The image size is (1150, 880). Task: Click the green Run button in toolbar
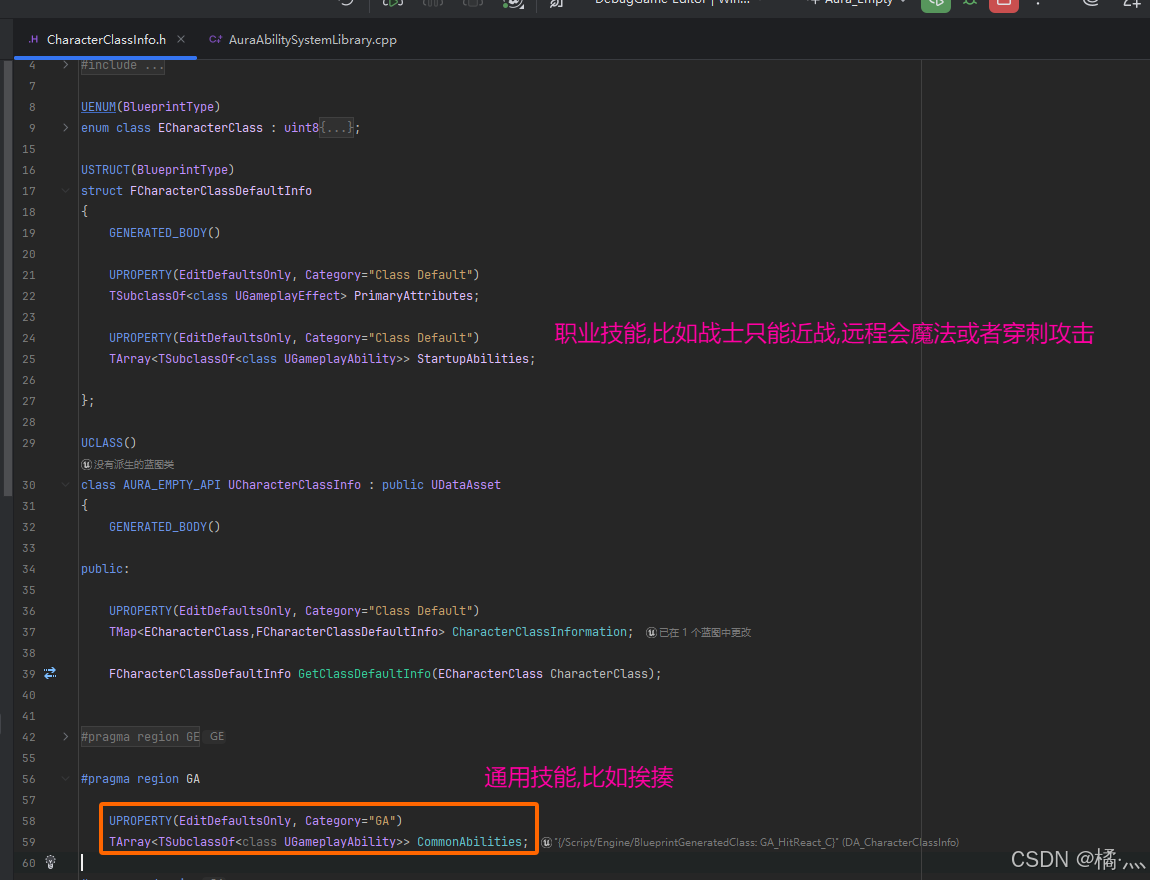tap(936, 4)
